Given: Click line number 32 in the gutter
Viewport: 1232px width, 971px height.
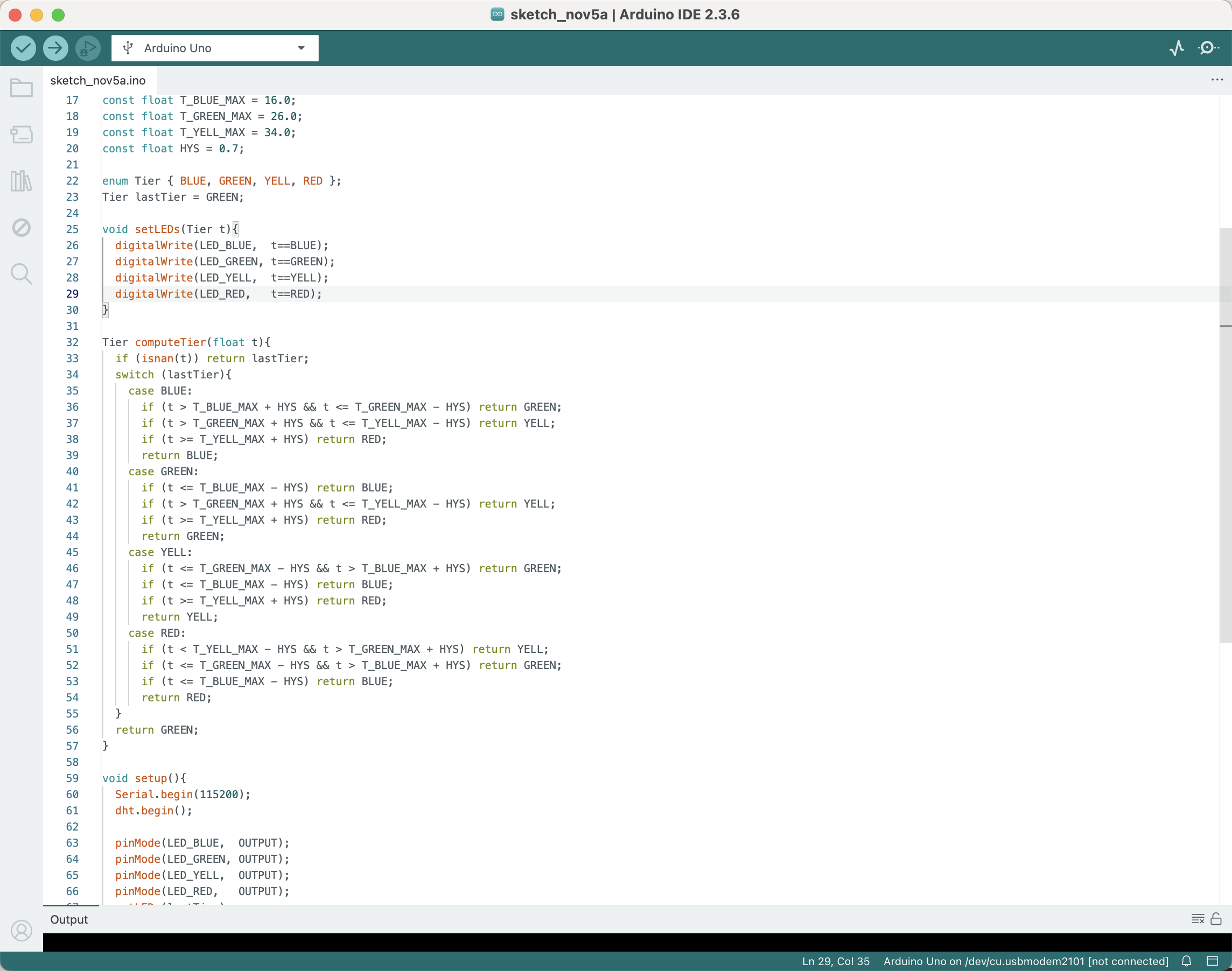Looking at the screenshot, I should [x=72, y=343].
